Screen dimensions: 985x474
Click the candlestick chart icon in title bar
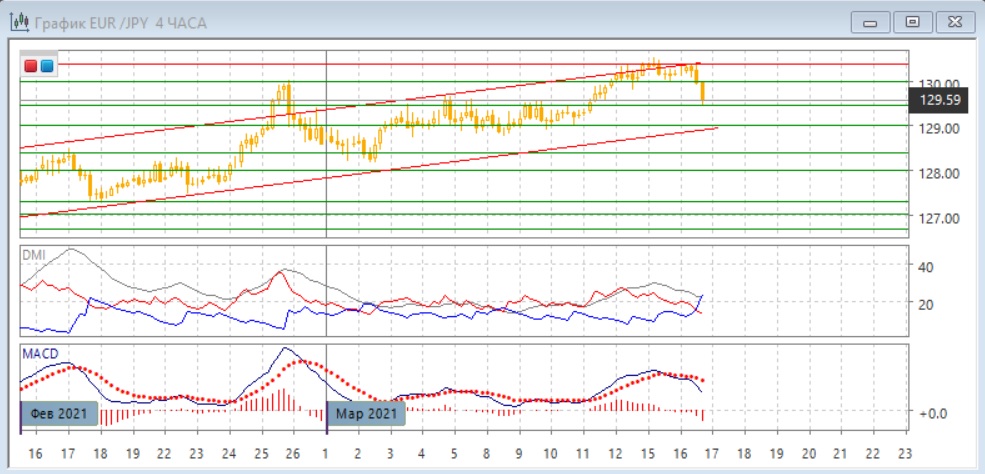18,22
